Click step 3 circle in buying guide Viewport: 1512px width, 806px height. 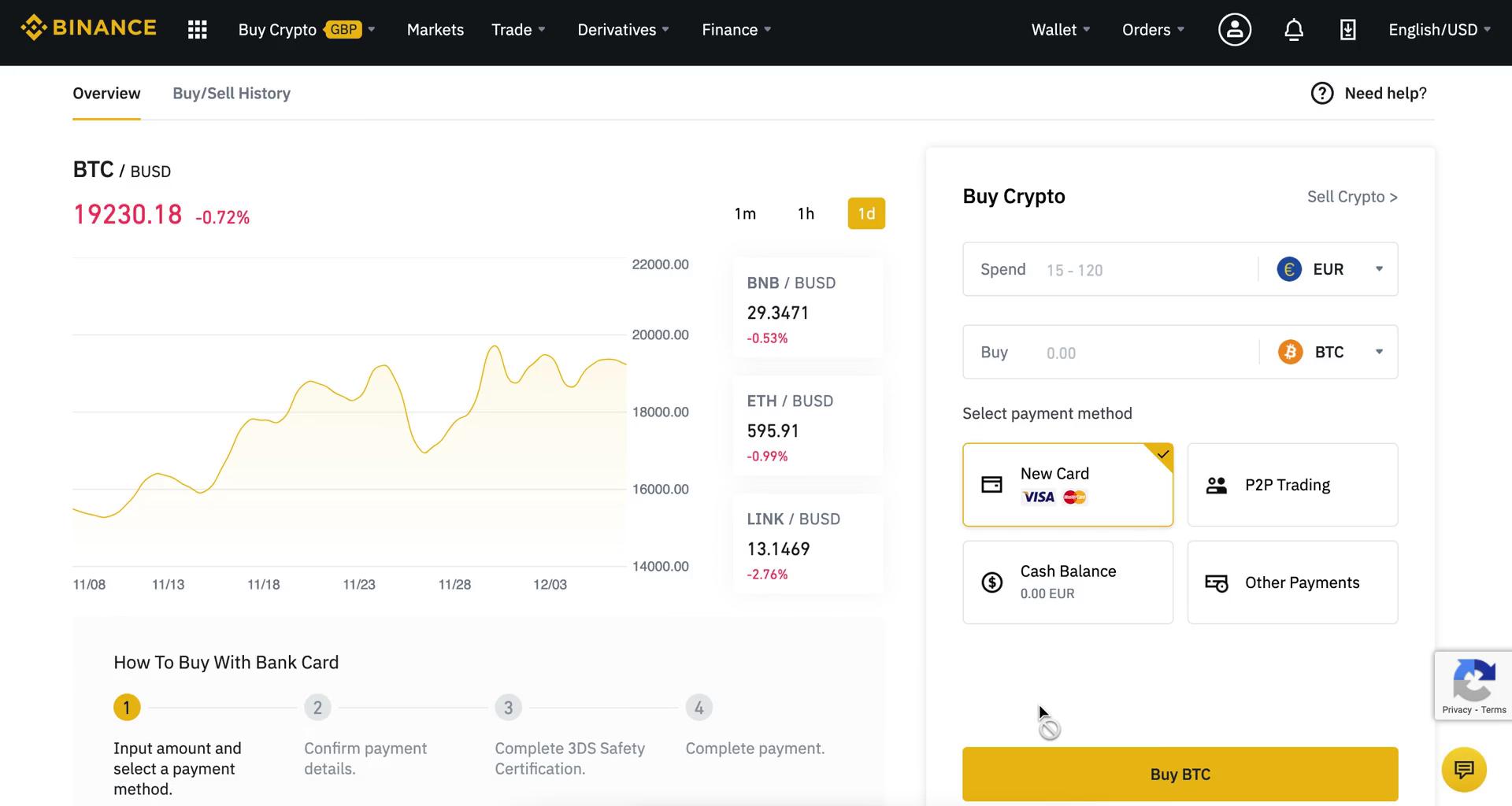coord(508,708)
